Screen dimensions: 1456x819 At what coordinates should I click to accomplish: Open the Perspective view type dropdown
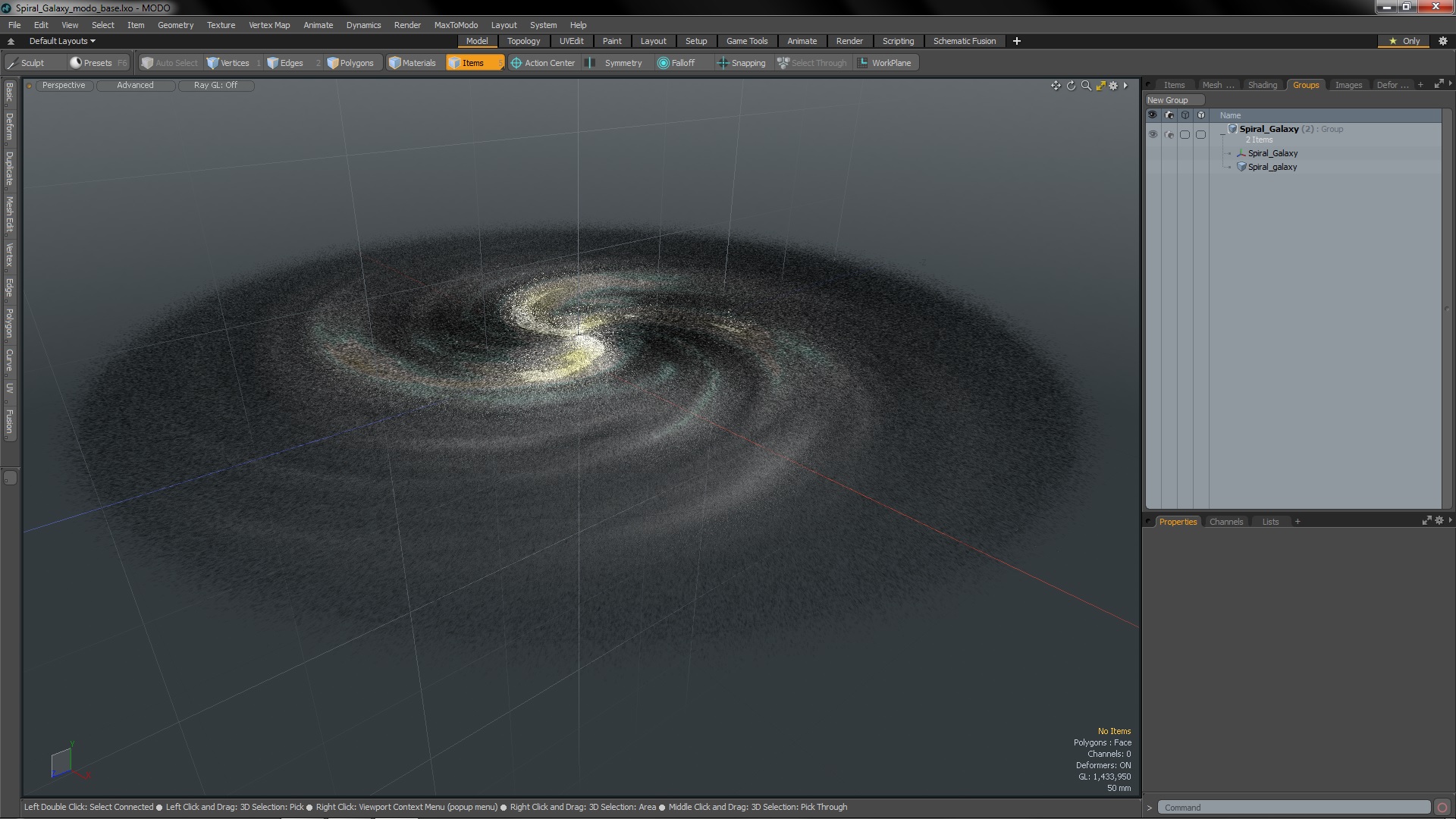click(x=64, y=85)
